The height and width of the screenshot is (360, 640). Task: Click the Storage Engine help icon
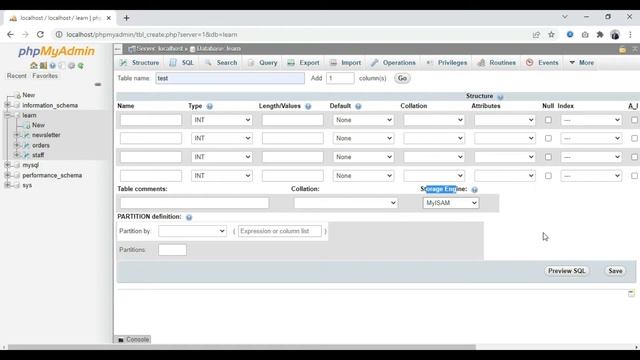pyautogui.click(x=474, y=190)
